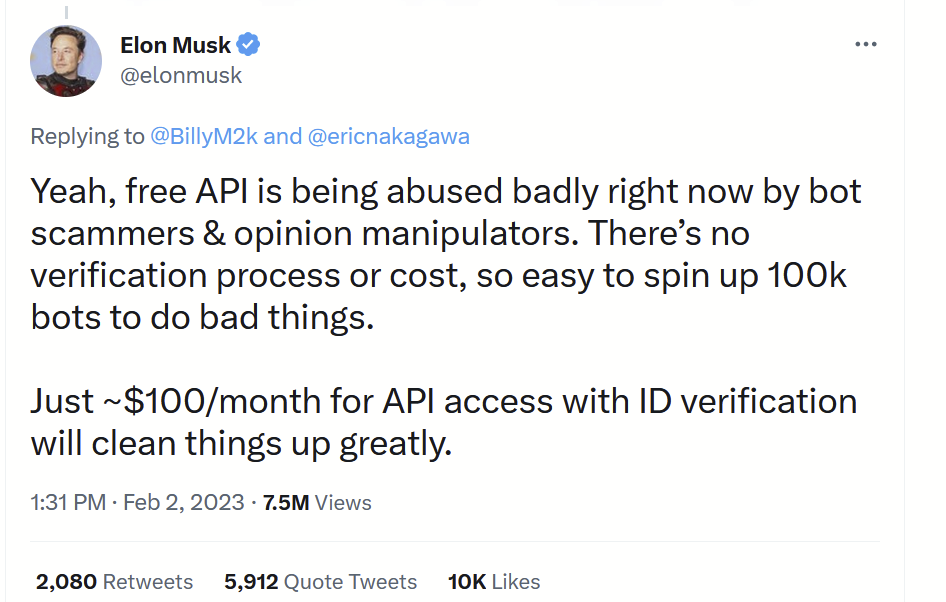The image size is (946, 602).
Task: Show the 2,080 Retweets list
Action: pyautogui.click(x=114, y=581)
